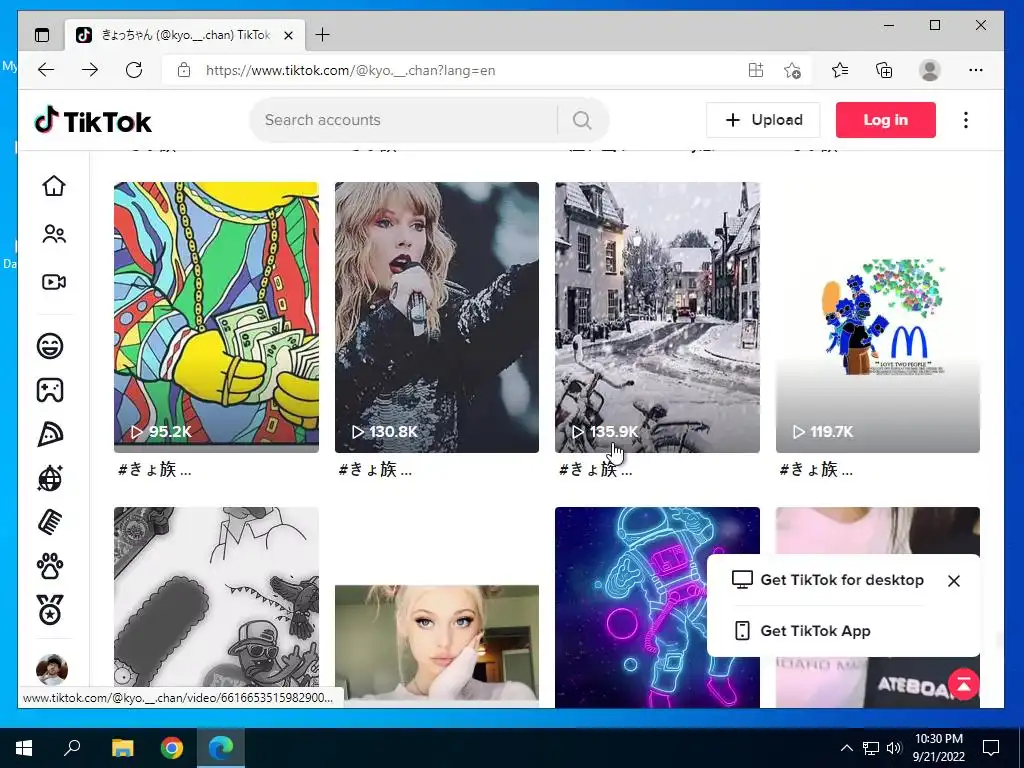Click the TikTok logo

pos(93,121)
